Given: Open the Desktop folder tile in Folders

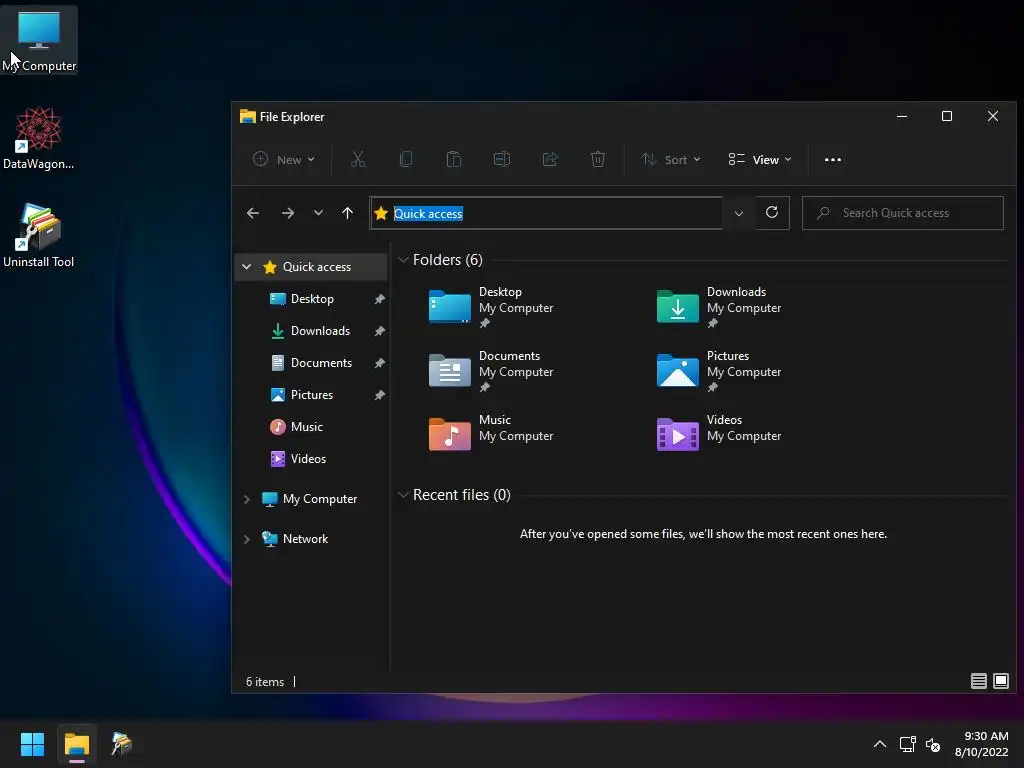Looking at the screenshot, I should click(491, 307).
